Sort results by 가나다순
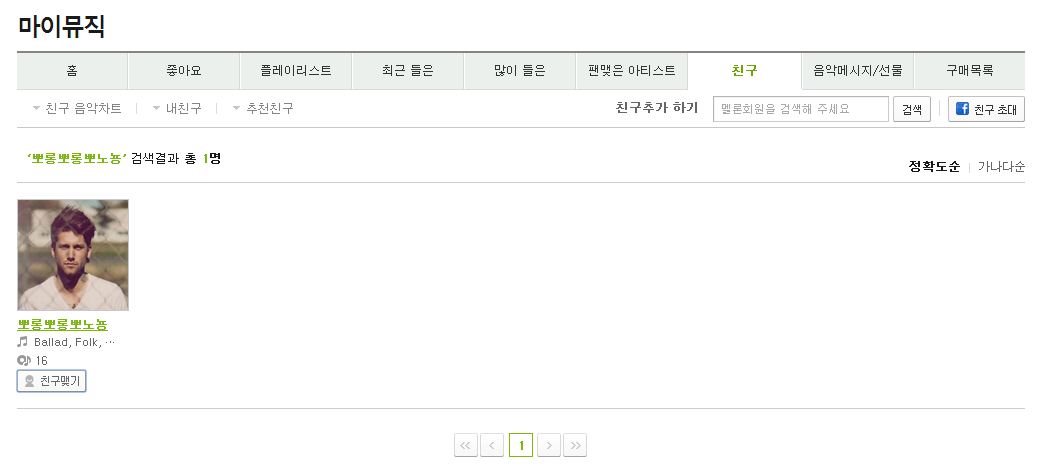 pyautogui.click(x=1001, y=166)
